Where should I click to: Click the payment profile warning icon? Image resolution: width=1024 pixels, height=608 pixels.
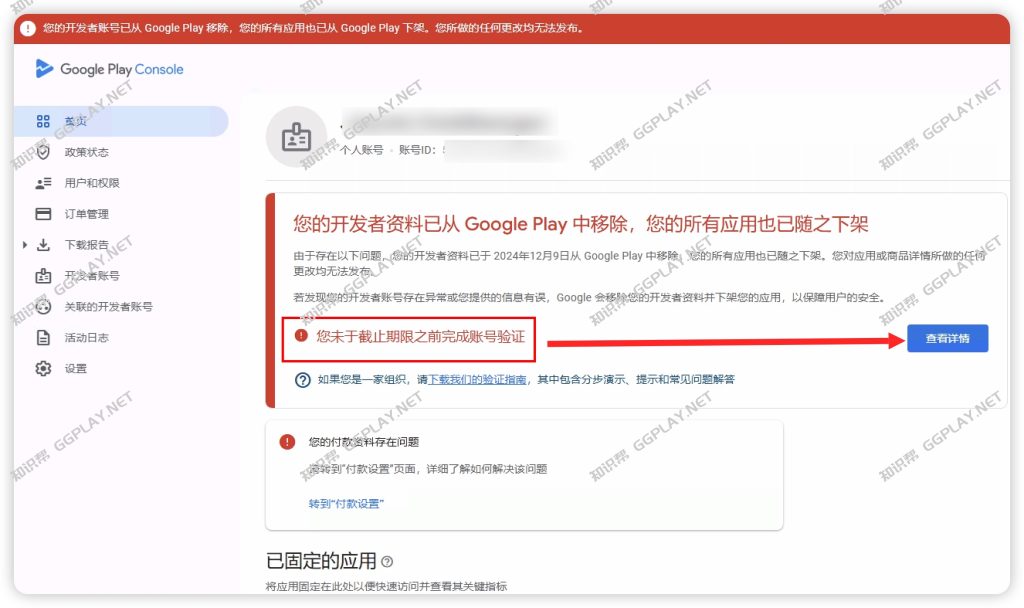point(287,441)
